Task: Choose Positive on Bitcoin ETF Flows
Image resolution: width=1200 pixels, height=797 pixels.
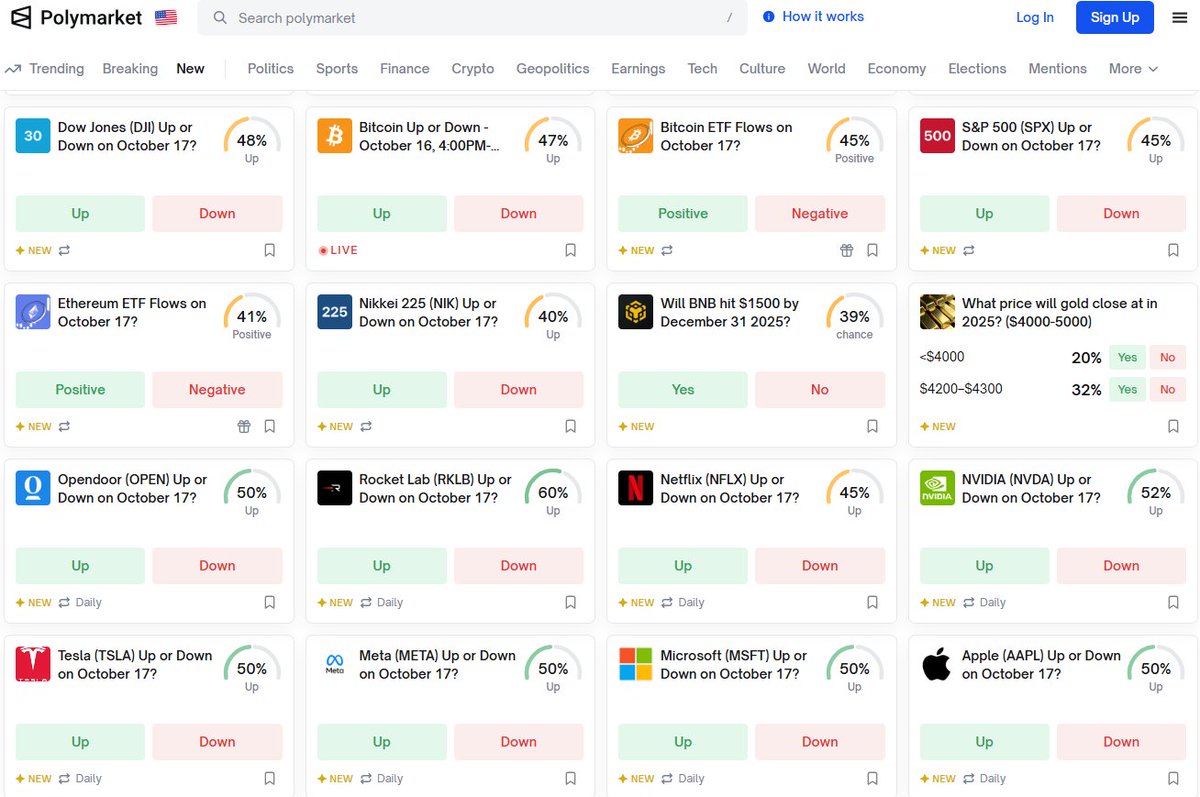Action: [x=683, y=213]
